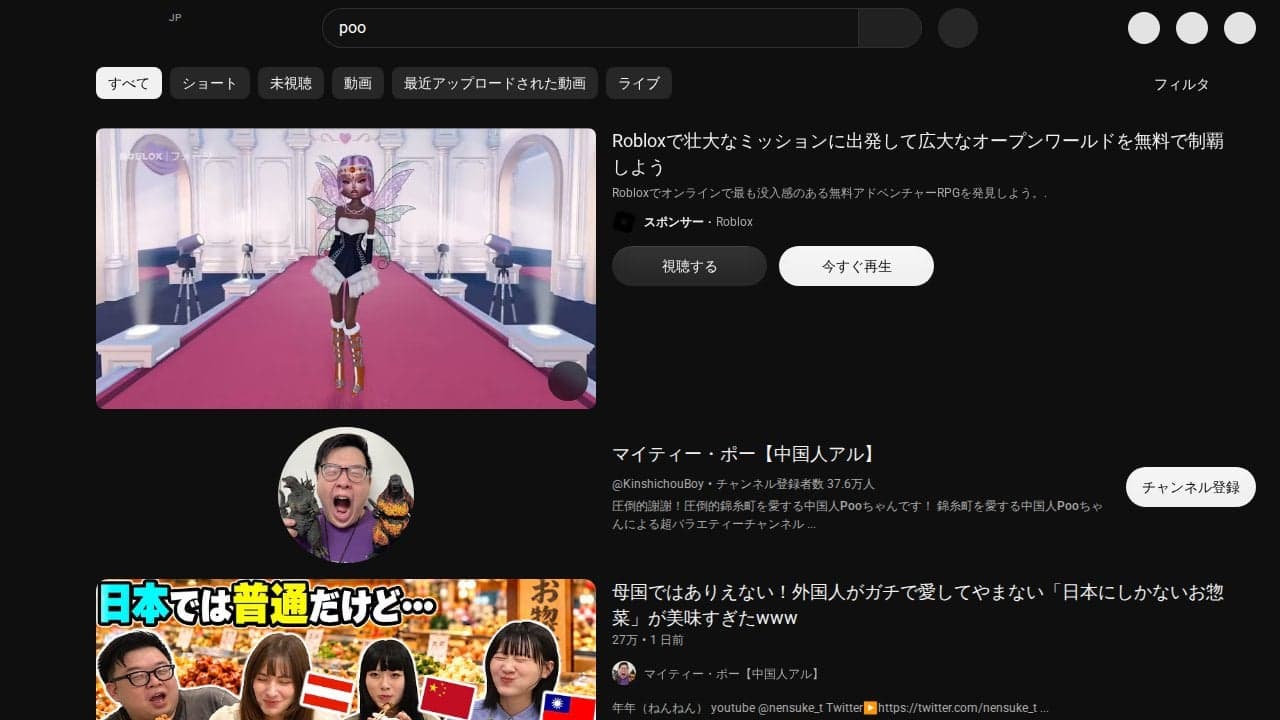This screenshot has width=1280, height=720.
Task: Toggle the round mute button on the Roblox thumbnail
Action: [x=568, y=381]
